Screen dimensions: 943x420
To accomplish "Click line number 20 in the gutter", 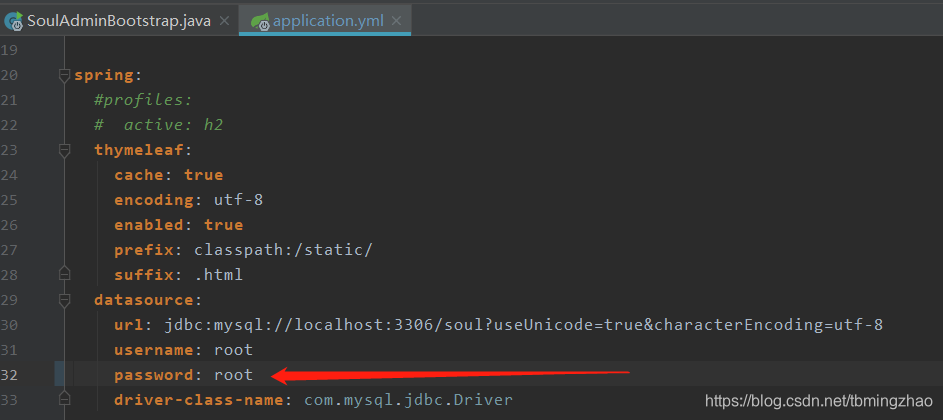I will pyautogui.click(x=9, y=75).
